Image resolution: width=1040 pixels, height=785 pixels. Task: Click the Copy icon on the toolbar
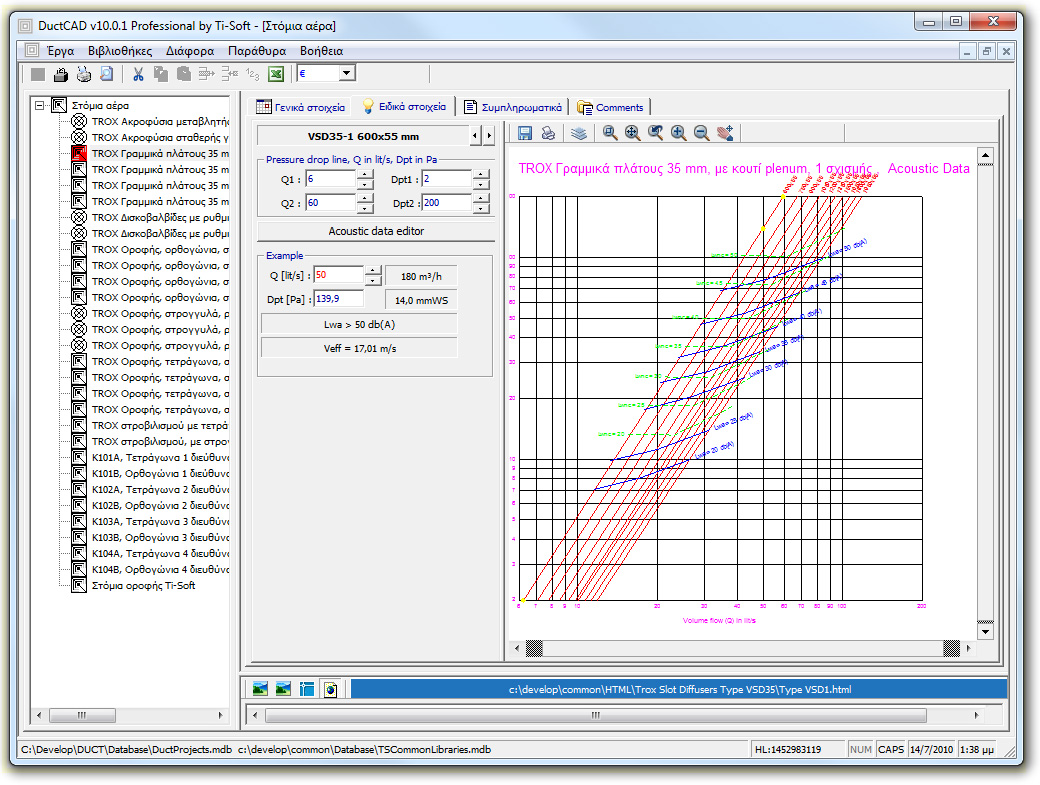pyautogui.click(x=160, y=72)
